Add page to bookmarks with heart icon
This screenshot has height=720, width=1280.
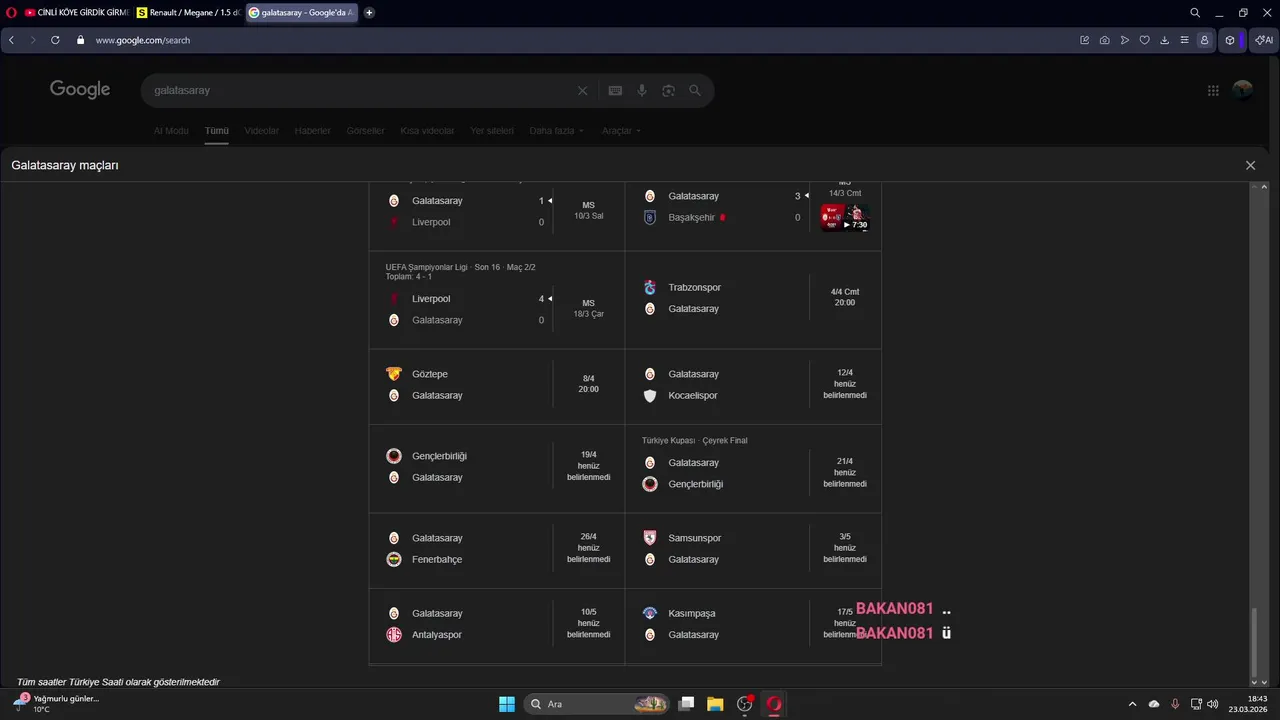tap(1145, 40)
